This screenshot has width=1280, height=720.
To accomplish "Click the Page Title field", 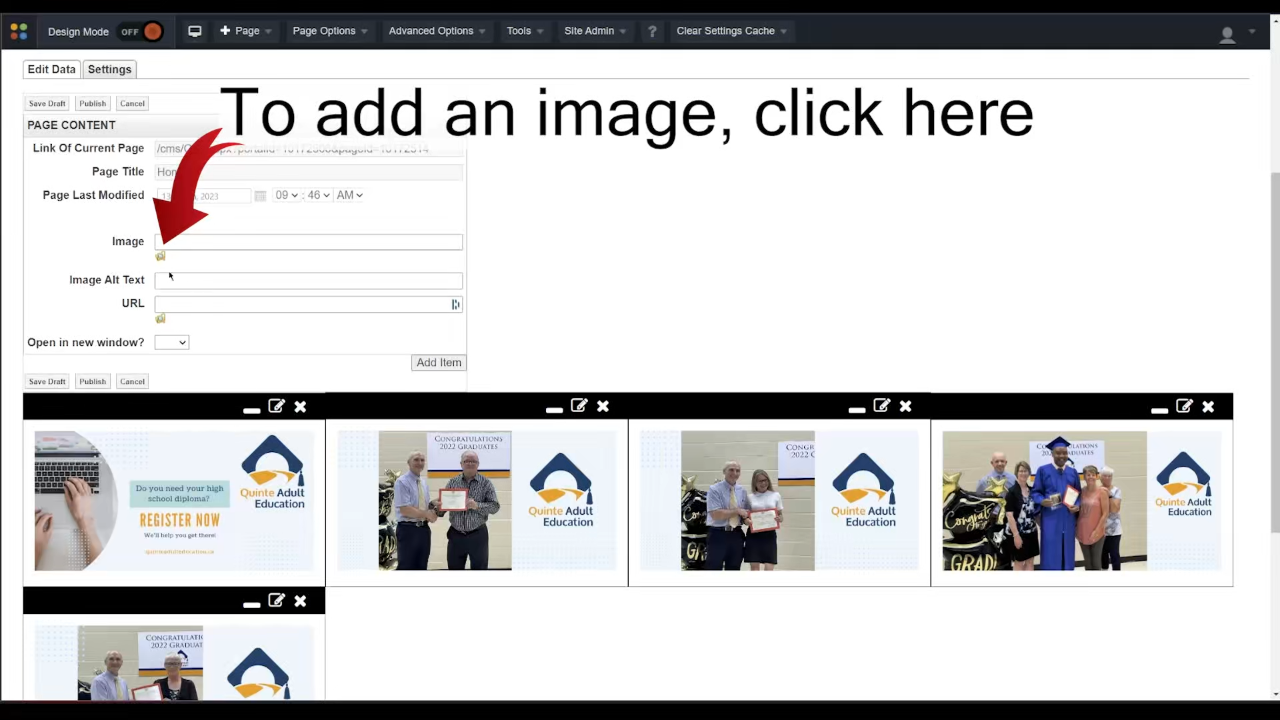I will coord(308,172).
